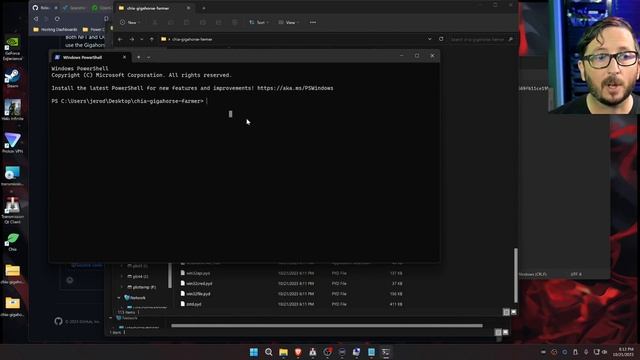Expand the plottemp (F:) tree node

click(122, 287)
